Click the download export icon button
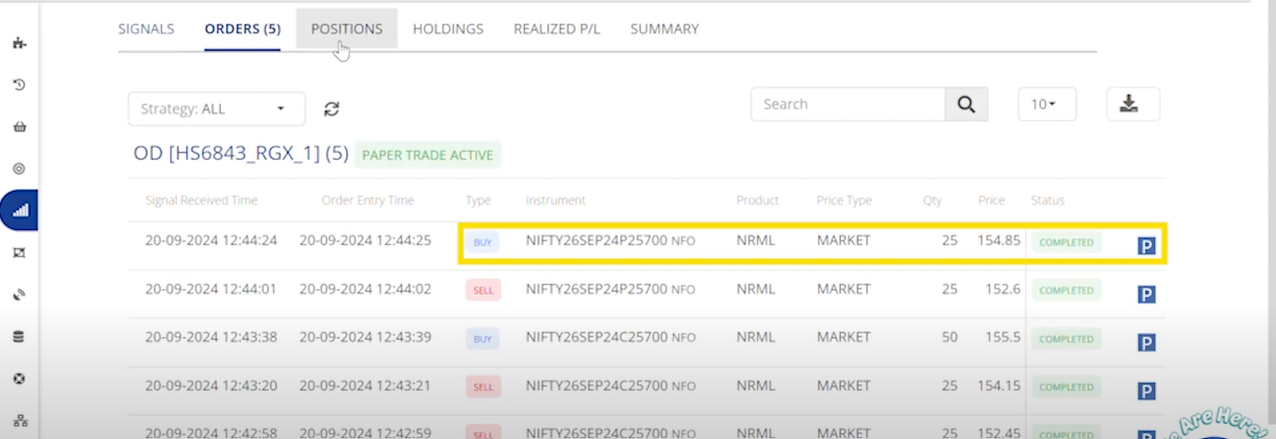Viewport: 1276px width, 439px height. tap(1132, 104)
